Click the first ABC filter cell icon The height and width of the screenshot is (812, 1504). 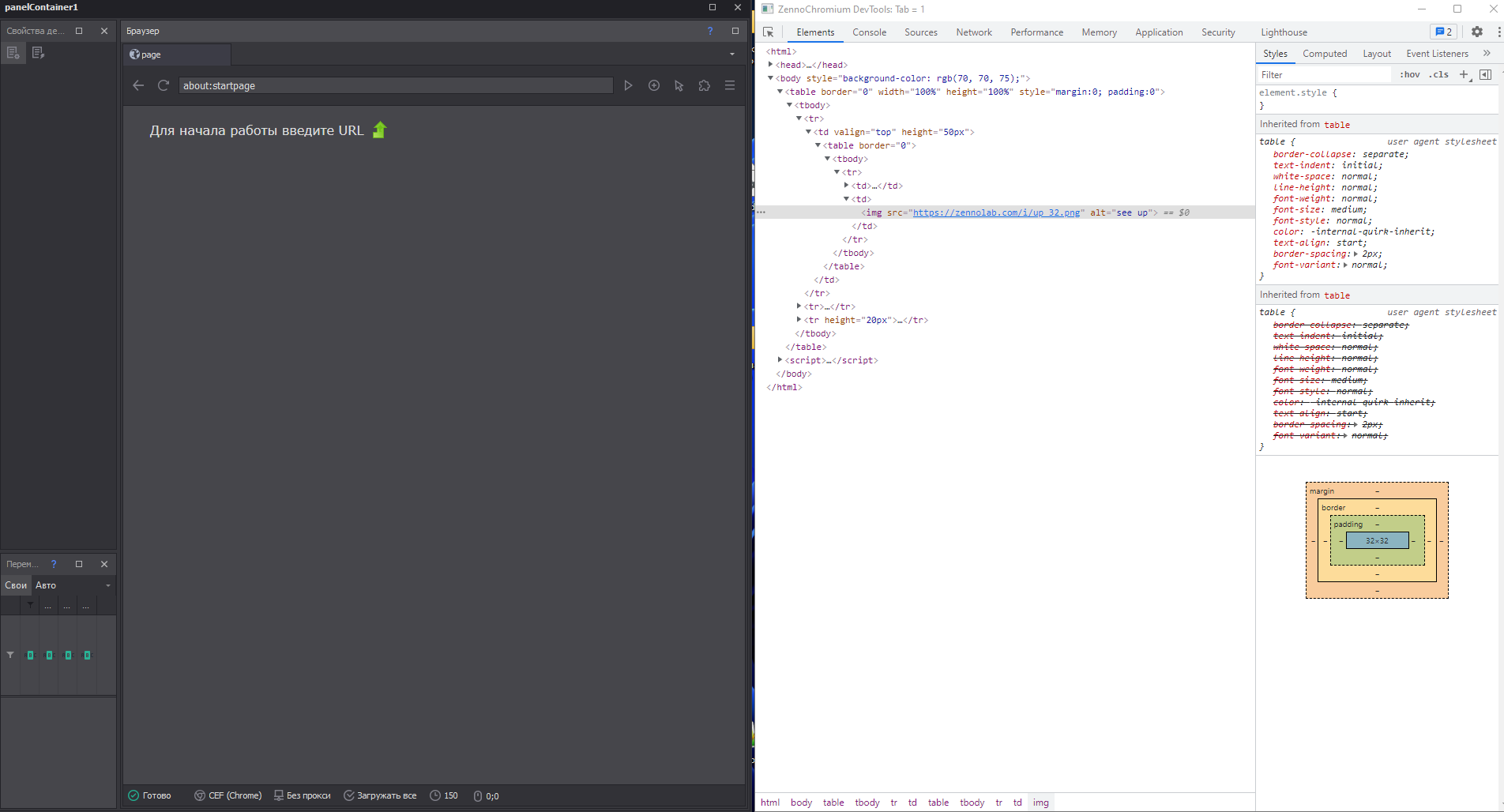coord(30,655)
